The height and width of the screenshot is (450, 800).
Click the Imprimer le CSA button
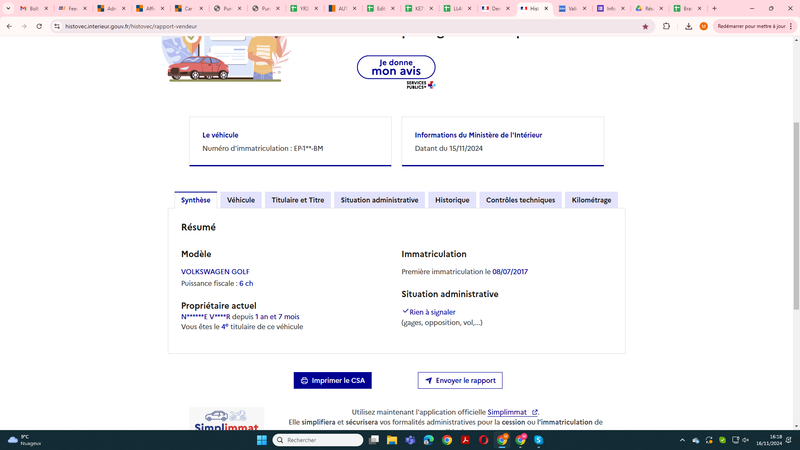(333, 380)
